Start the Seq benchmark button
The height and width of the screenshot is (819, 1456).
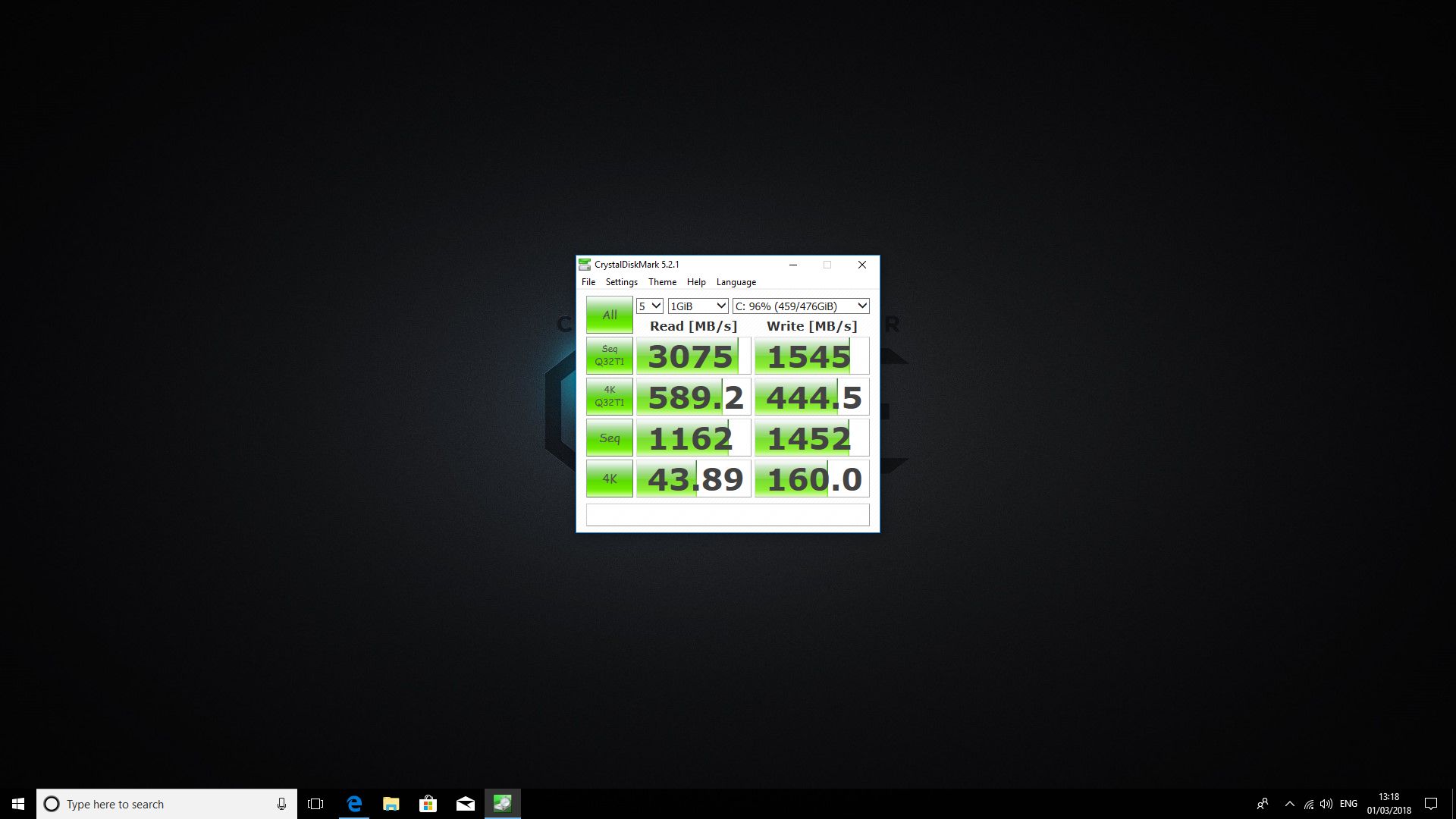pos(609,438)
